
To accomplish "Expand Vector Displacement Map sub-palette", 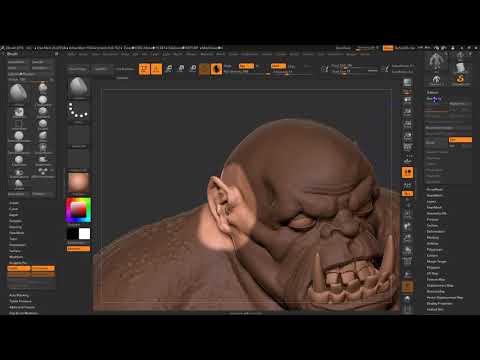I will [445, 297].
